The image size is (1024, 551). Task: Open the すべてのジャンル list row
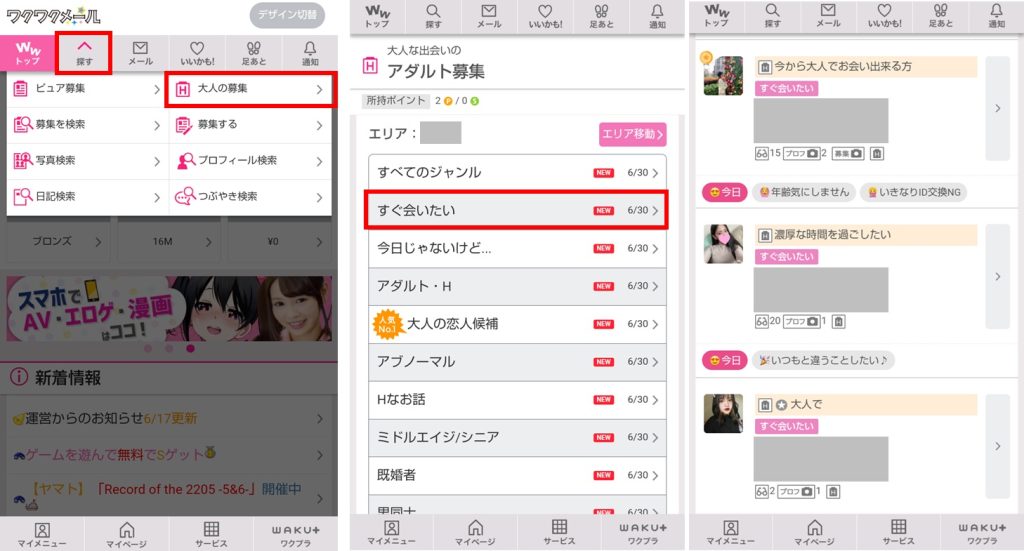pos(517,172)
